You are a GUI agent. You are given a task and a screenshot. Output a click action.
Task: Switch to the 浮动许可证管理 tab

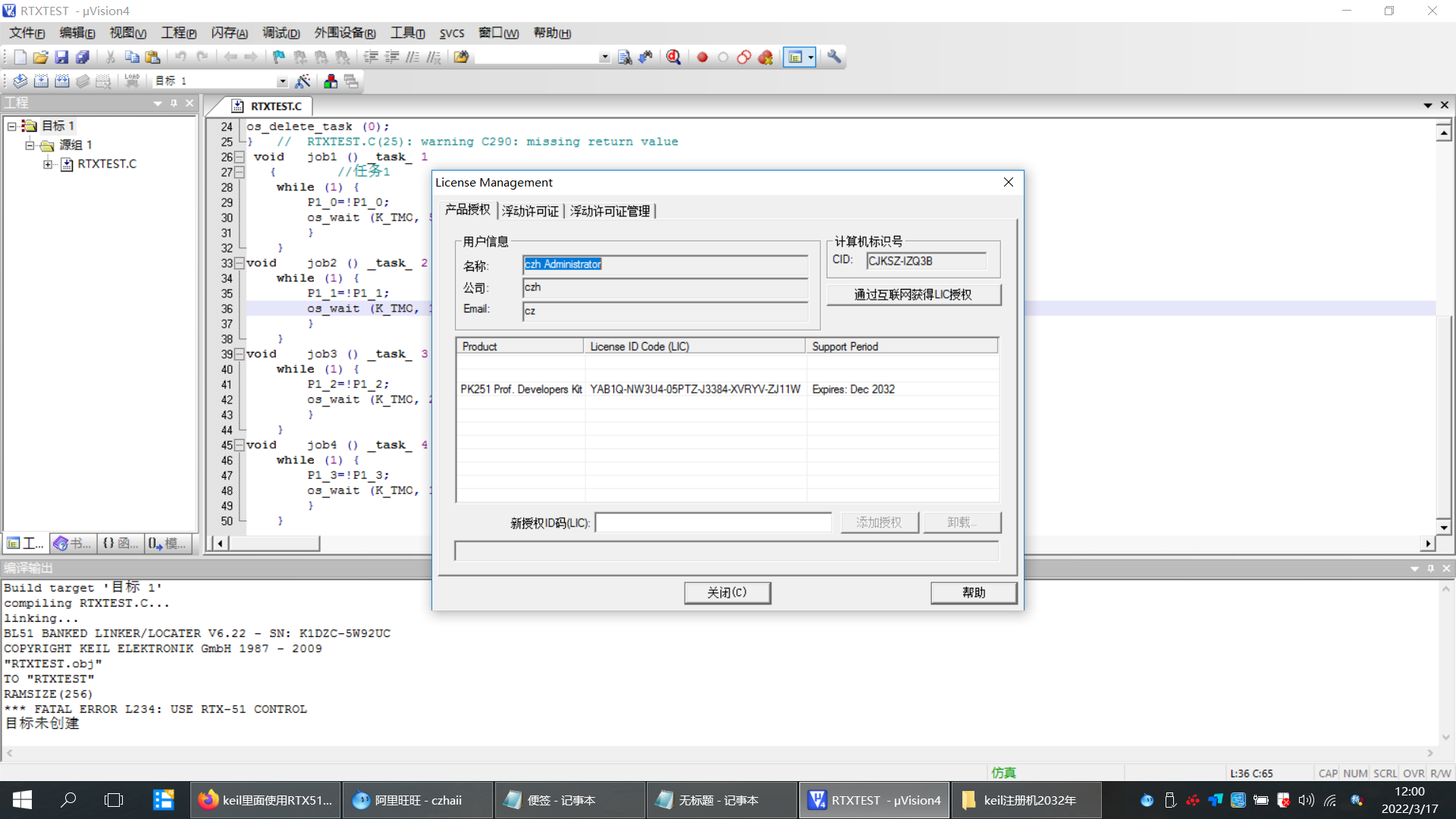[x=610, y=211]
